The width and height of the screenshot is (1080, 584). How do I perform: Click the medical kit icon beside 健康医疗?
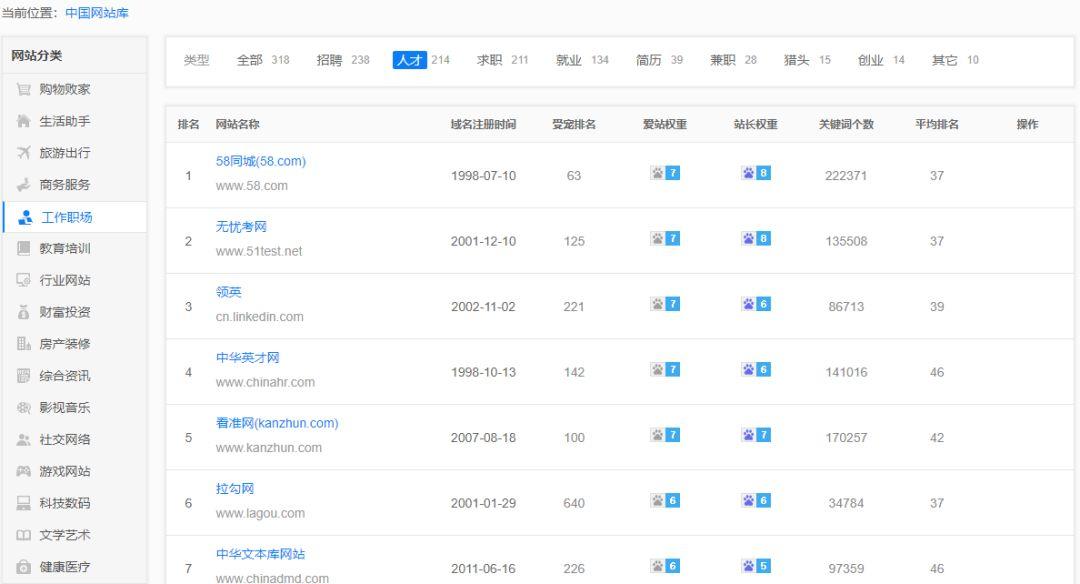click(x=23, y=567)
